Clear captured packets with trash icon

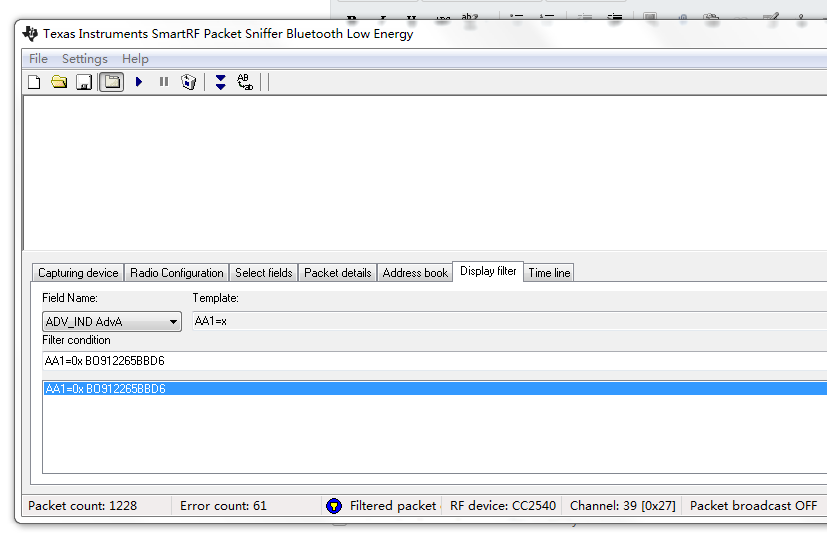[188, 82]
